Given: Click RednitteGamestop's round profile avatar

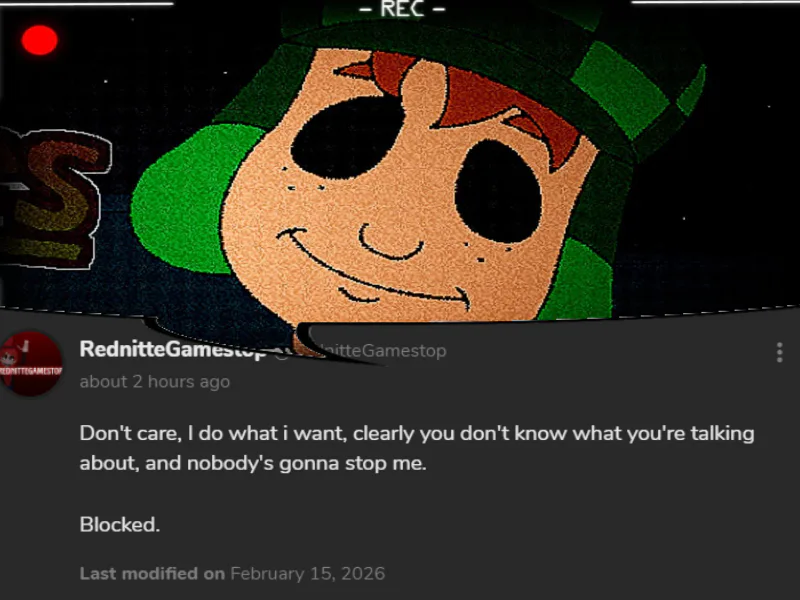Looking at the screenshot, I should tap(31, 364).
